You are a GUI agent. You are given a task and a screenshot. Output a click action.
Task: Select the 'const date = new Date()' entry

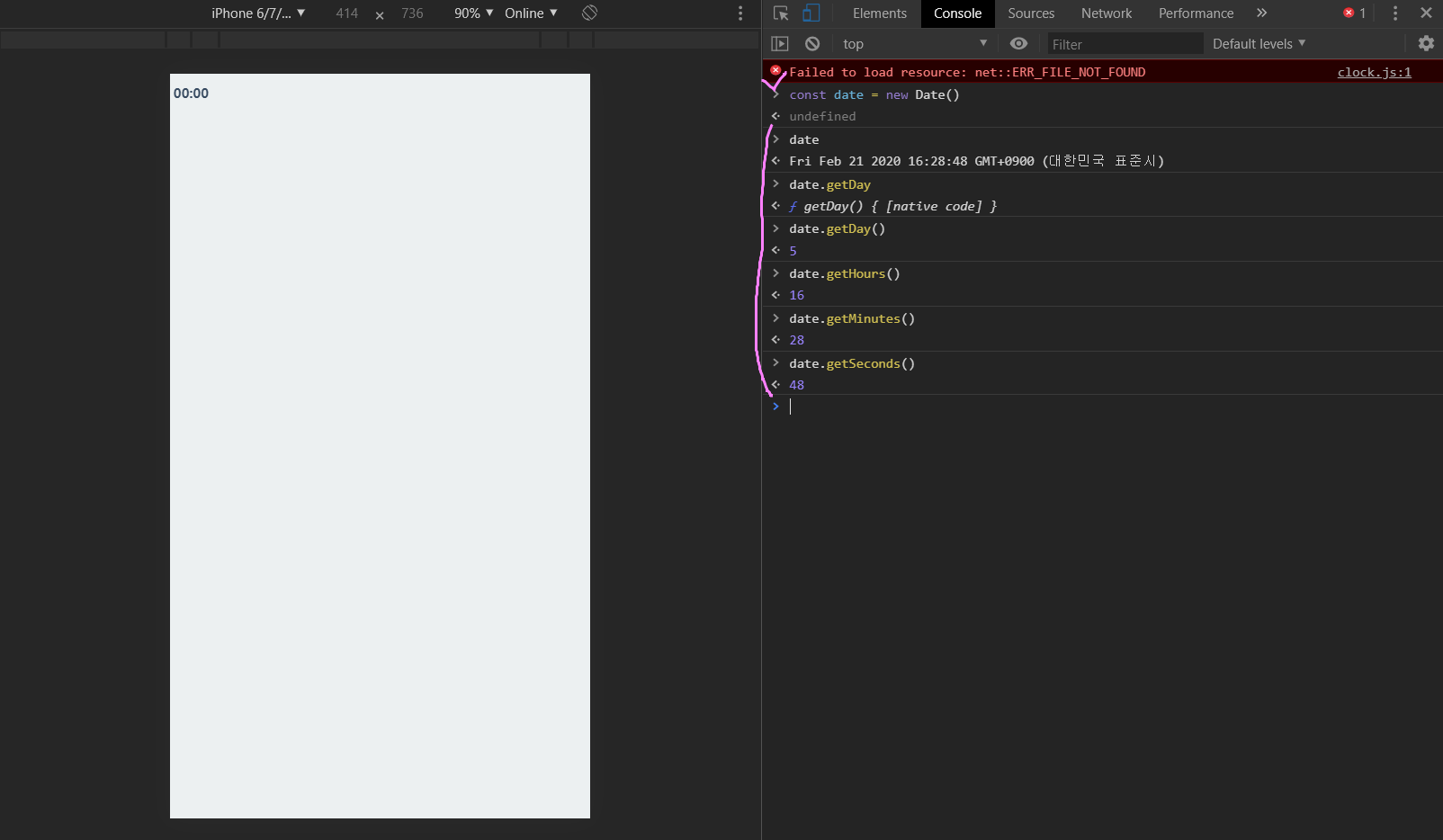click(x=874, y=94)
